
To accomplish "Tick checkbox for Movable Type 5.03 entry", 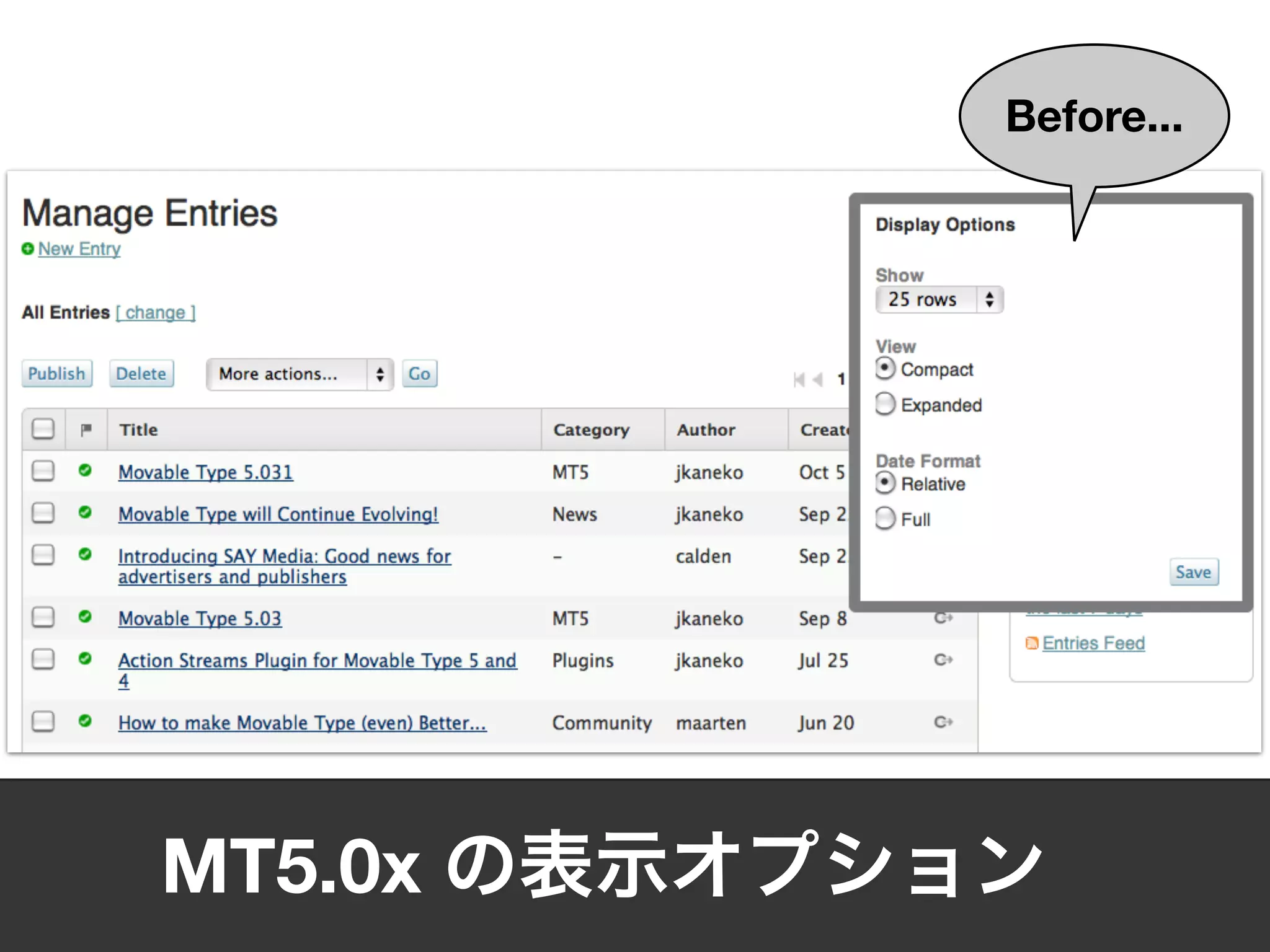I will pos(43,617).
